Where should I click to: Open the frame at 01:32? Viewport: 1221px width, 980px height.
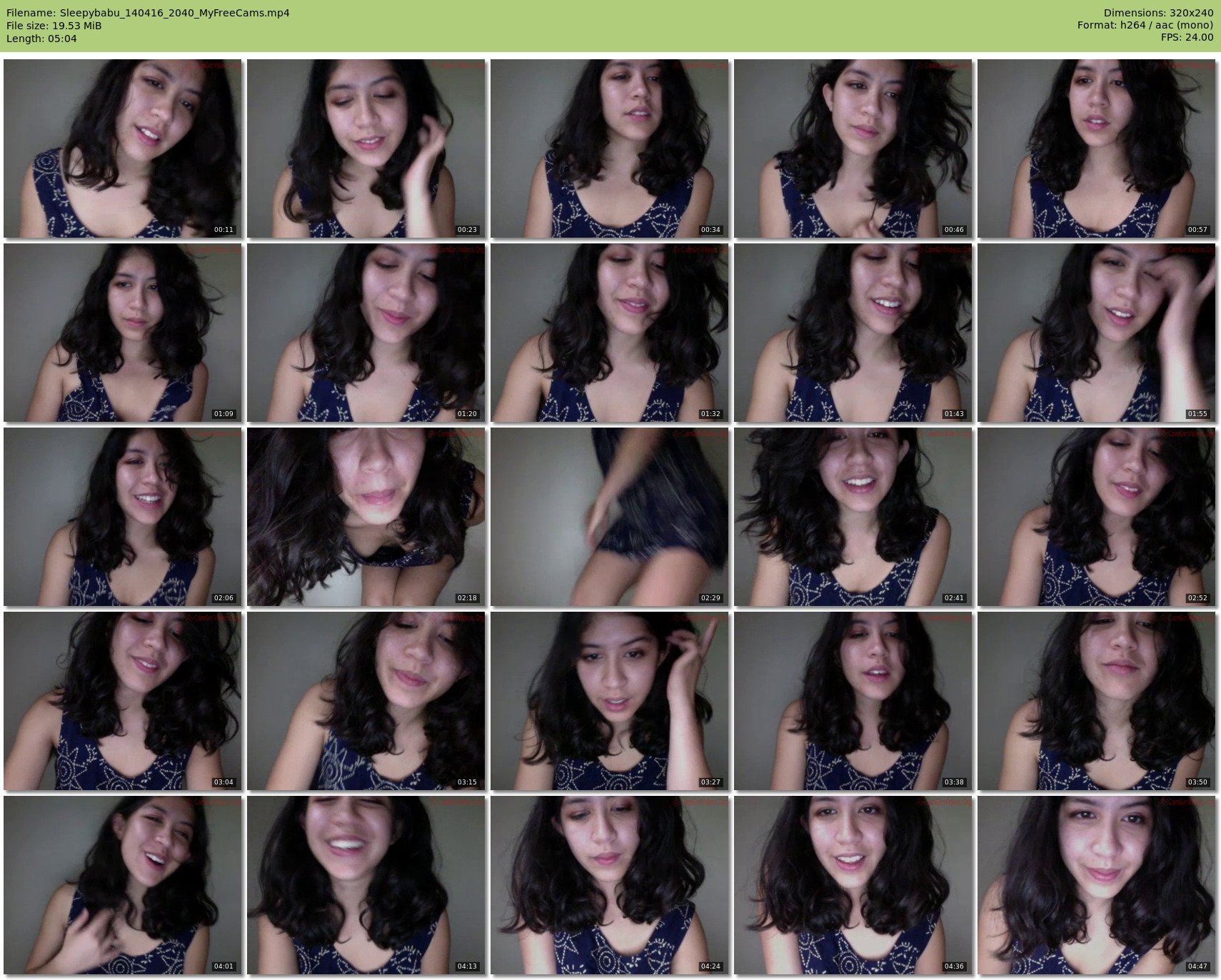609,333
